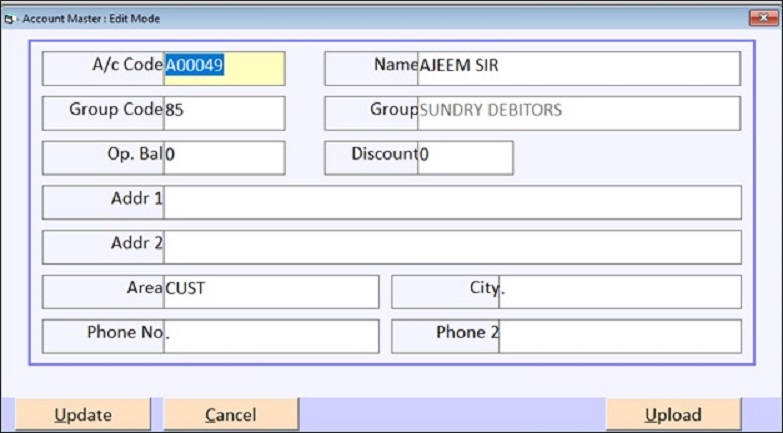Click the Phone 2 input field

coord(620,336)
